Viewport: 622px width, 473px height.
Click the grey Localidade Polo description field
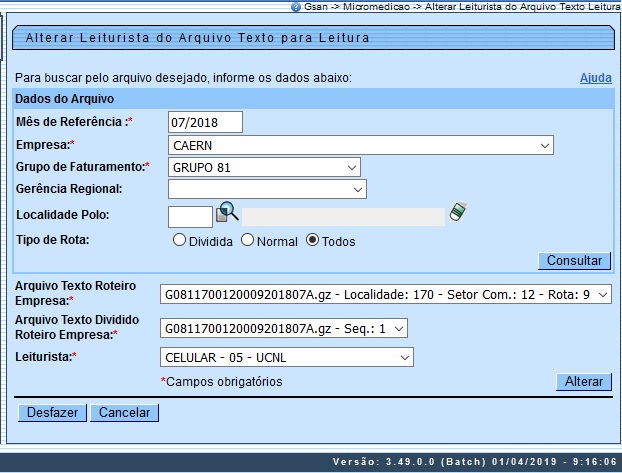[x=344, y=217]
